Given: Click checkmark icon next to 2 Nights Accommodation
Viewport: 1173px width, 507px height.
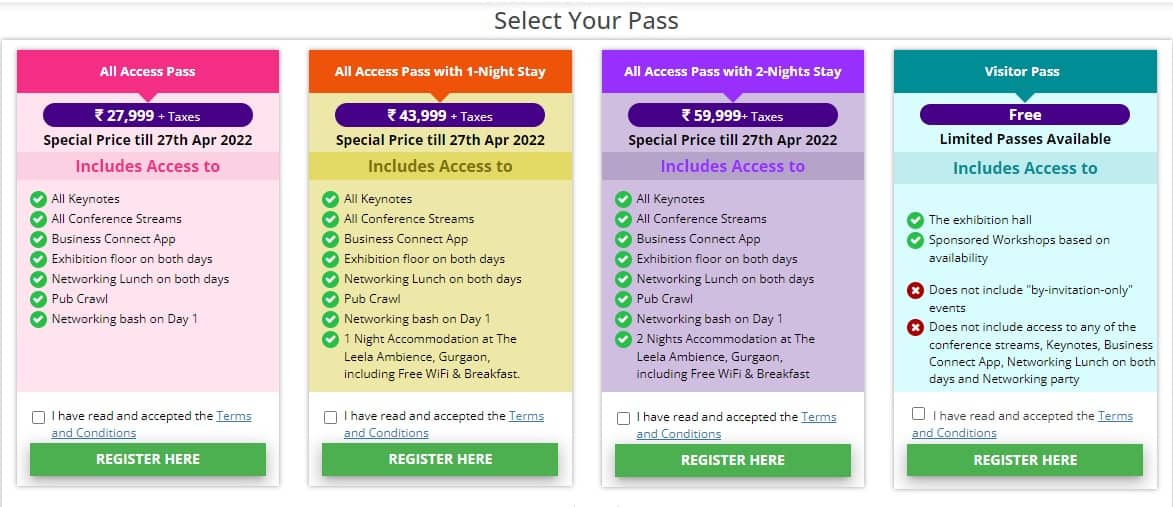Looking at the screenshot, I should click(623, 339).
